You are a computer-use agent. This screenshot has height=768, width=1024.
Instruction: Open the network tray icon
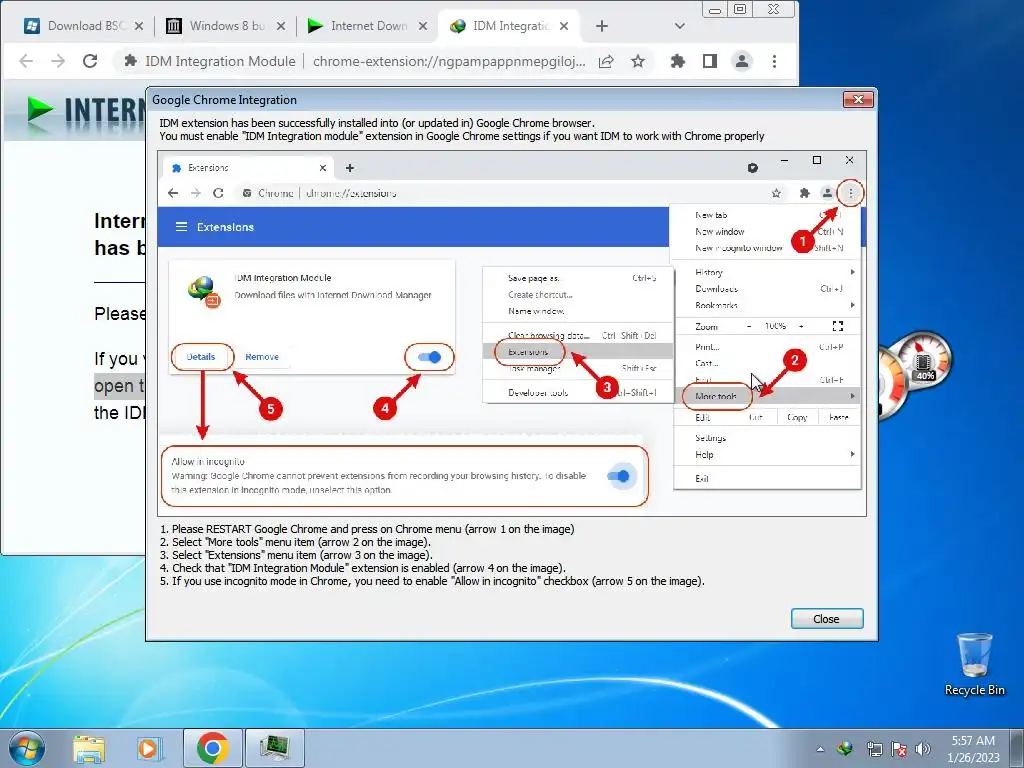874,749
